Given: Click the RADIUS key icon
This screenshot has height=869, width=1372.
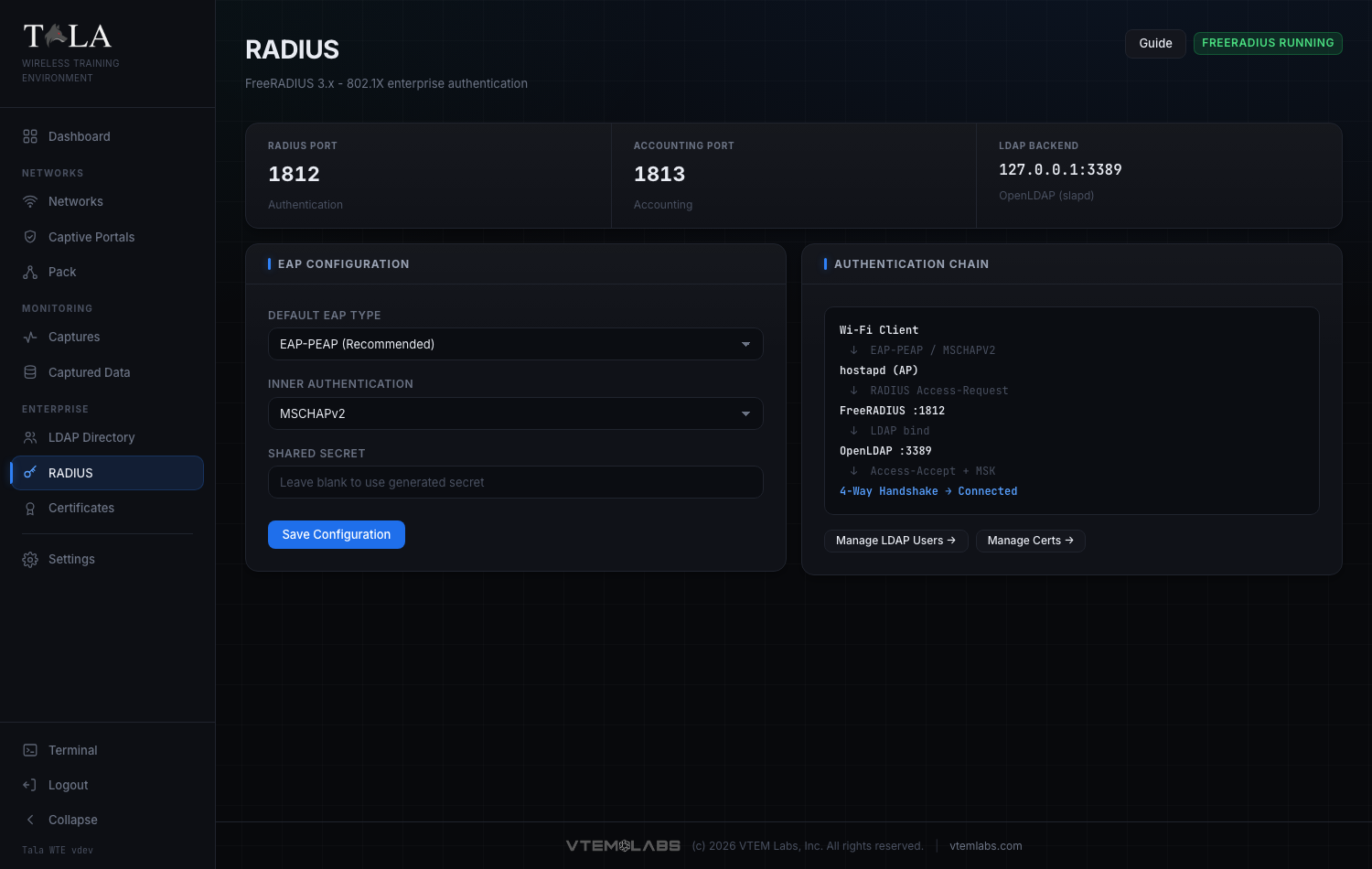Looking at the screenshot, I should tap(30, 473).
